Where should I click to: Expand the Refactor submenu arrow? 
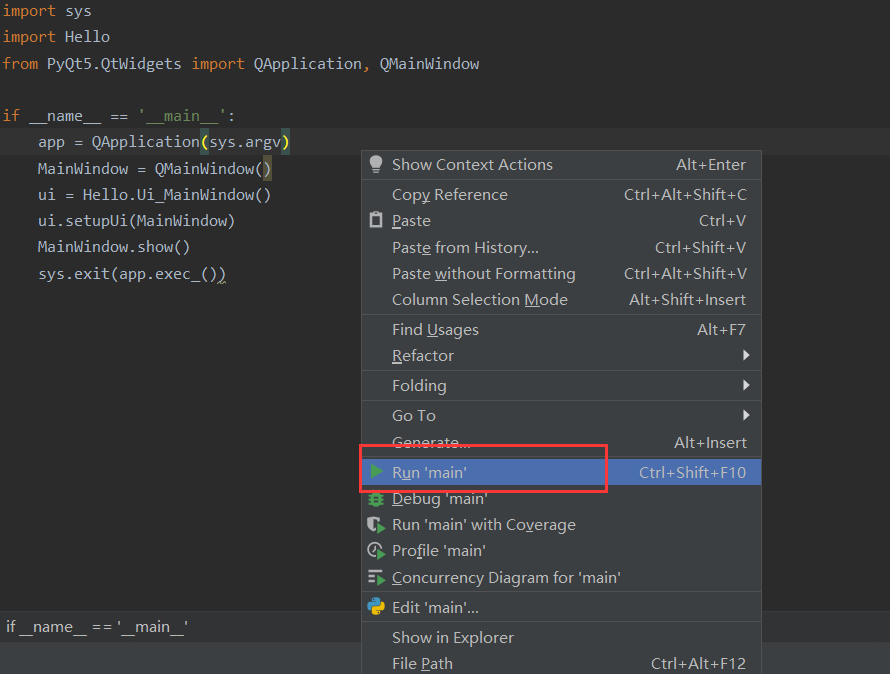pos(746,356)
